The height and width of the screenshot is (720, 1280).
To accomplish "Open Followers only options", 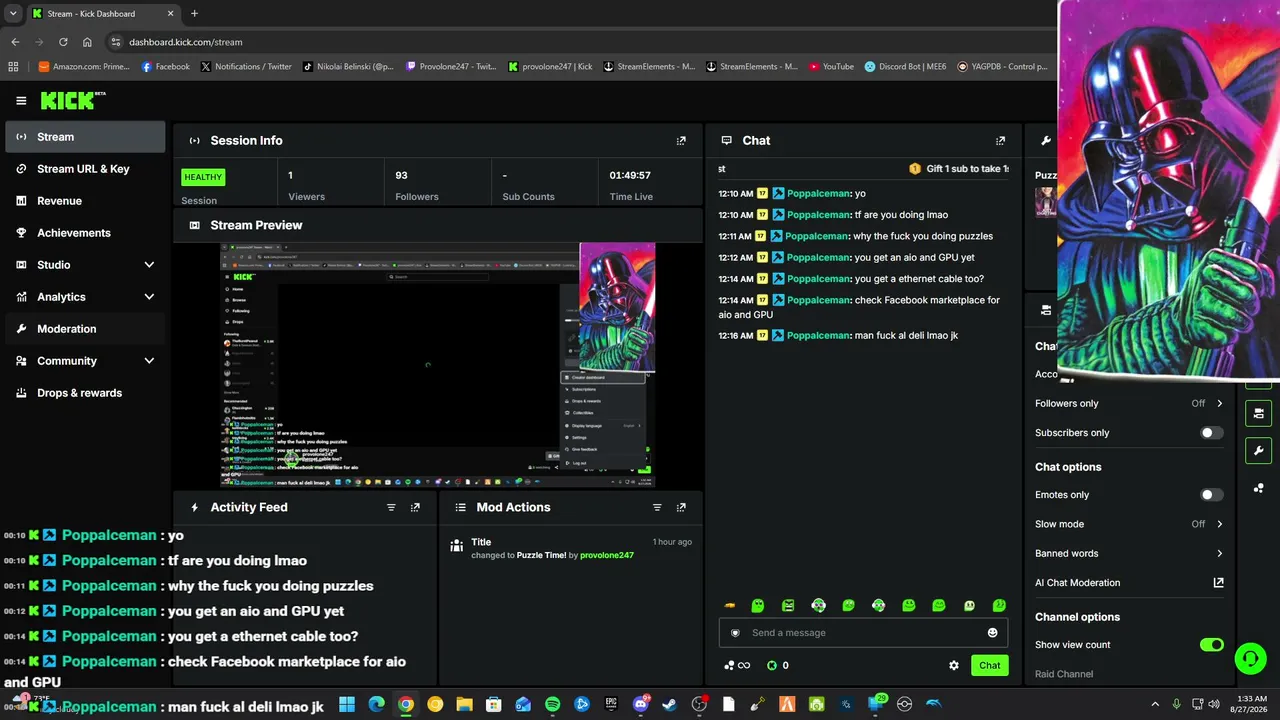I will click(x=1129, y=404).
